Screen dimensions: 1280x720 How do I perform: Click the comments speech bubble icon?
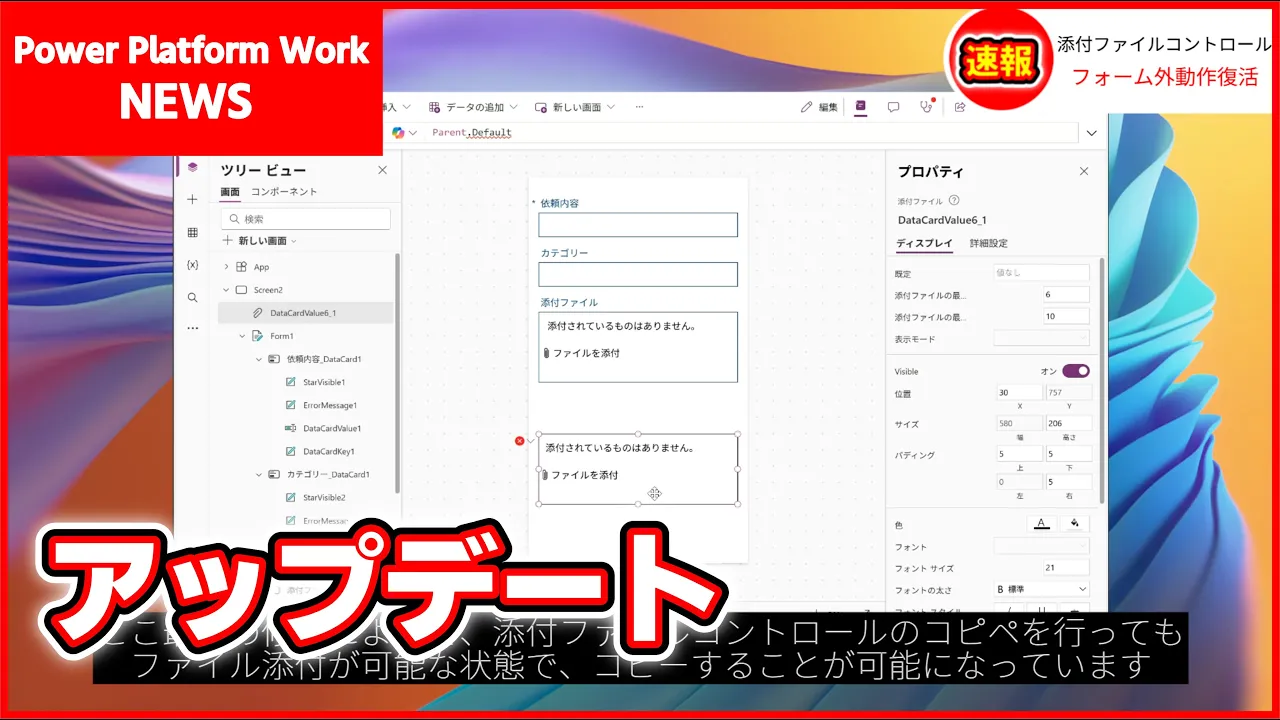894,107
